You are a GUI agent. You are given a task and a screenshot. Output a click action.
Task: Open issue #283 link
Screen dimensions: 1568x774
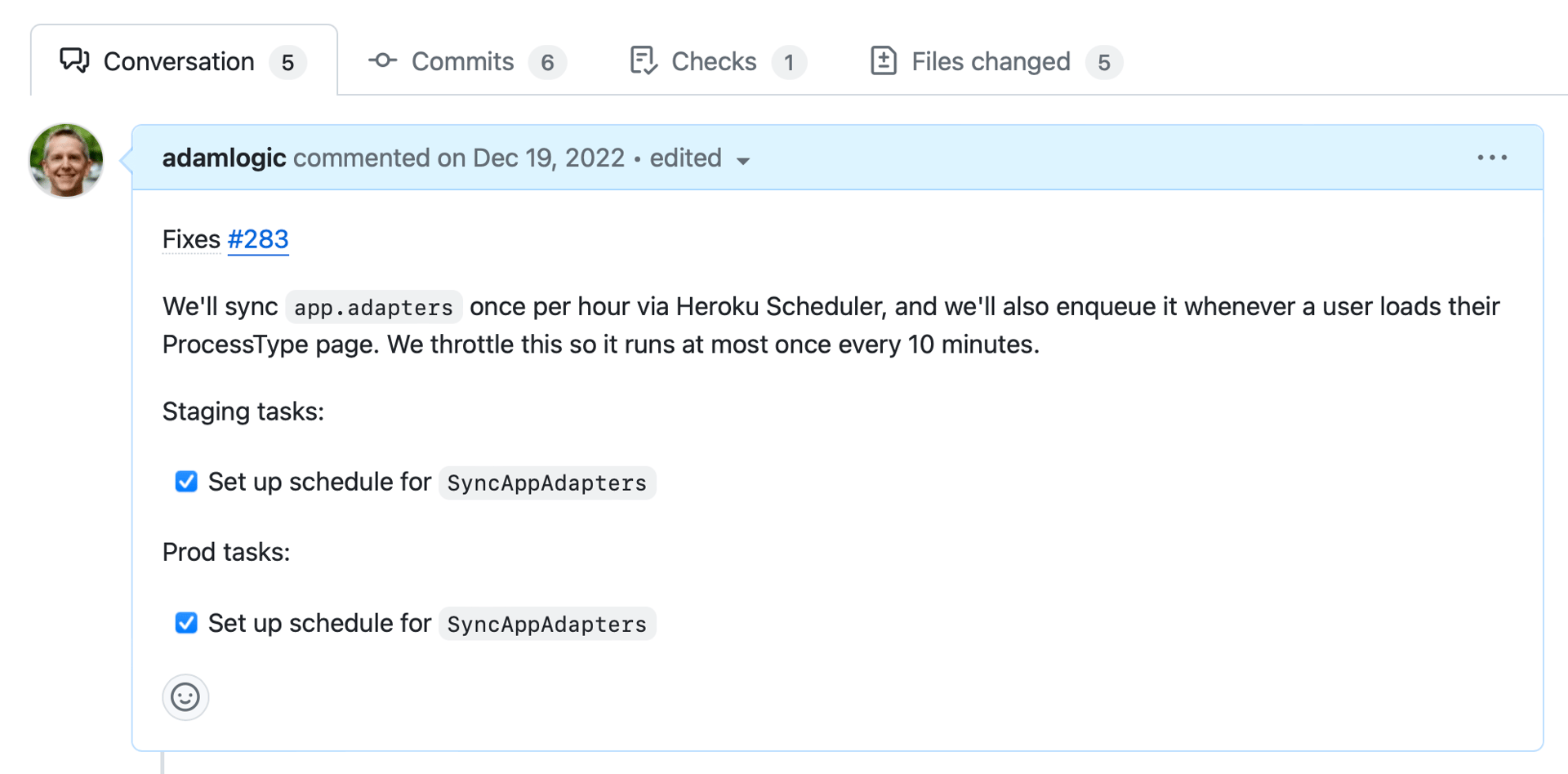(258, 239)
